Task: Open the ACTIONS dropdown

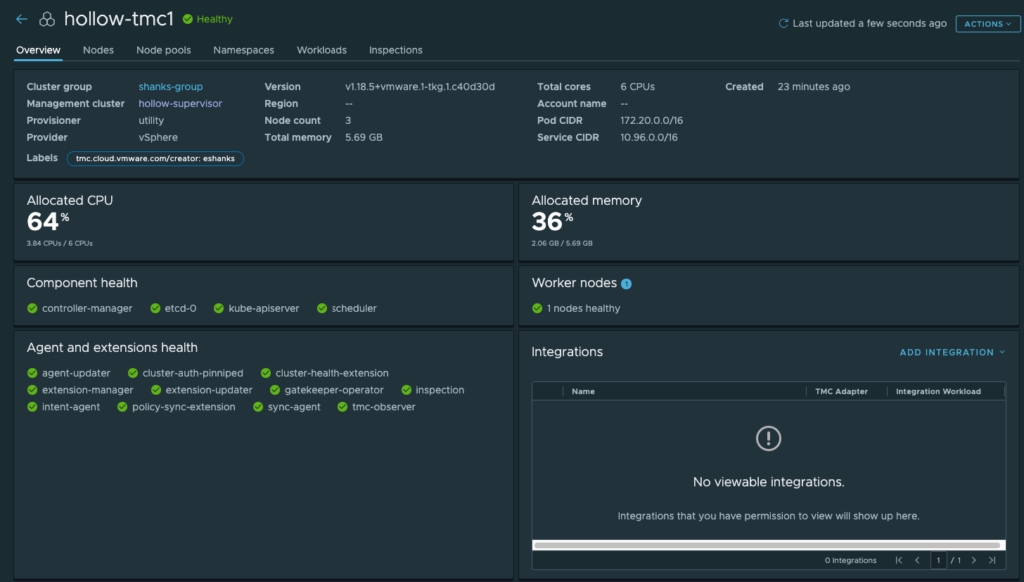Action: 987,24
